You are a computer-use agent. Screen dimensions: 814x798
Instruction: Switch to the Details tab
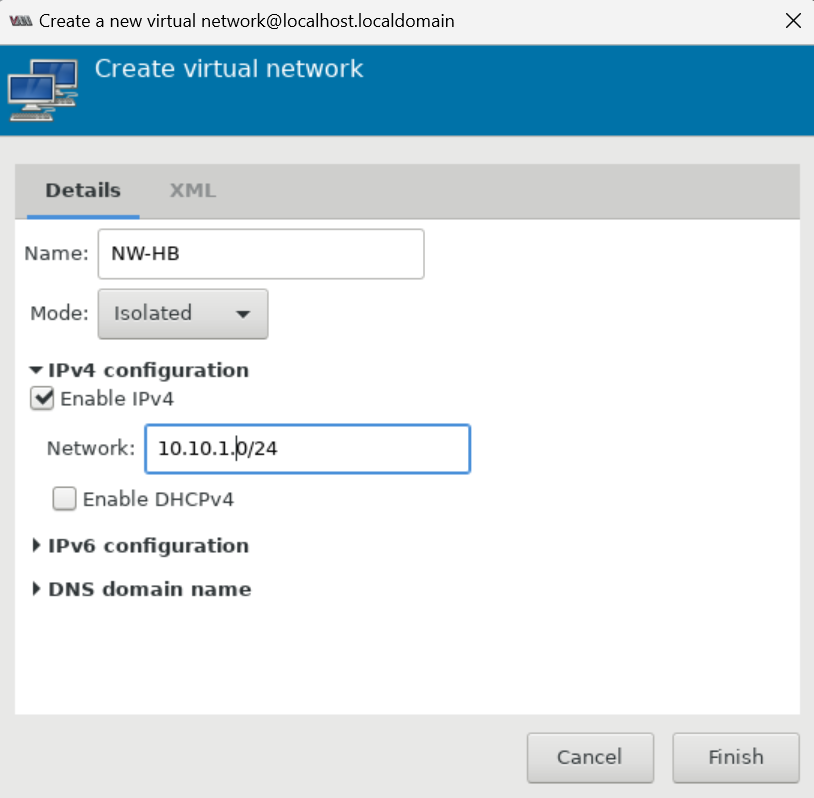[83, 191]
